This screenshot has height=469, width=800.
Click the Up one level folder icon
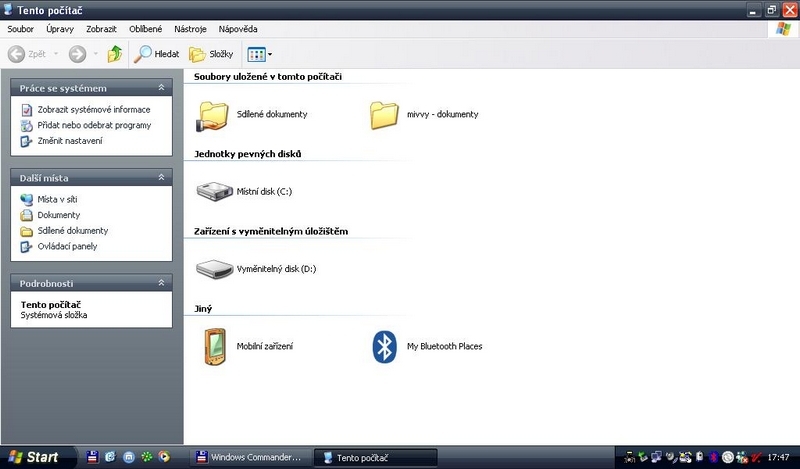click(x=115, y=54)
